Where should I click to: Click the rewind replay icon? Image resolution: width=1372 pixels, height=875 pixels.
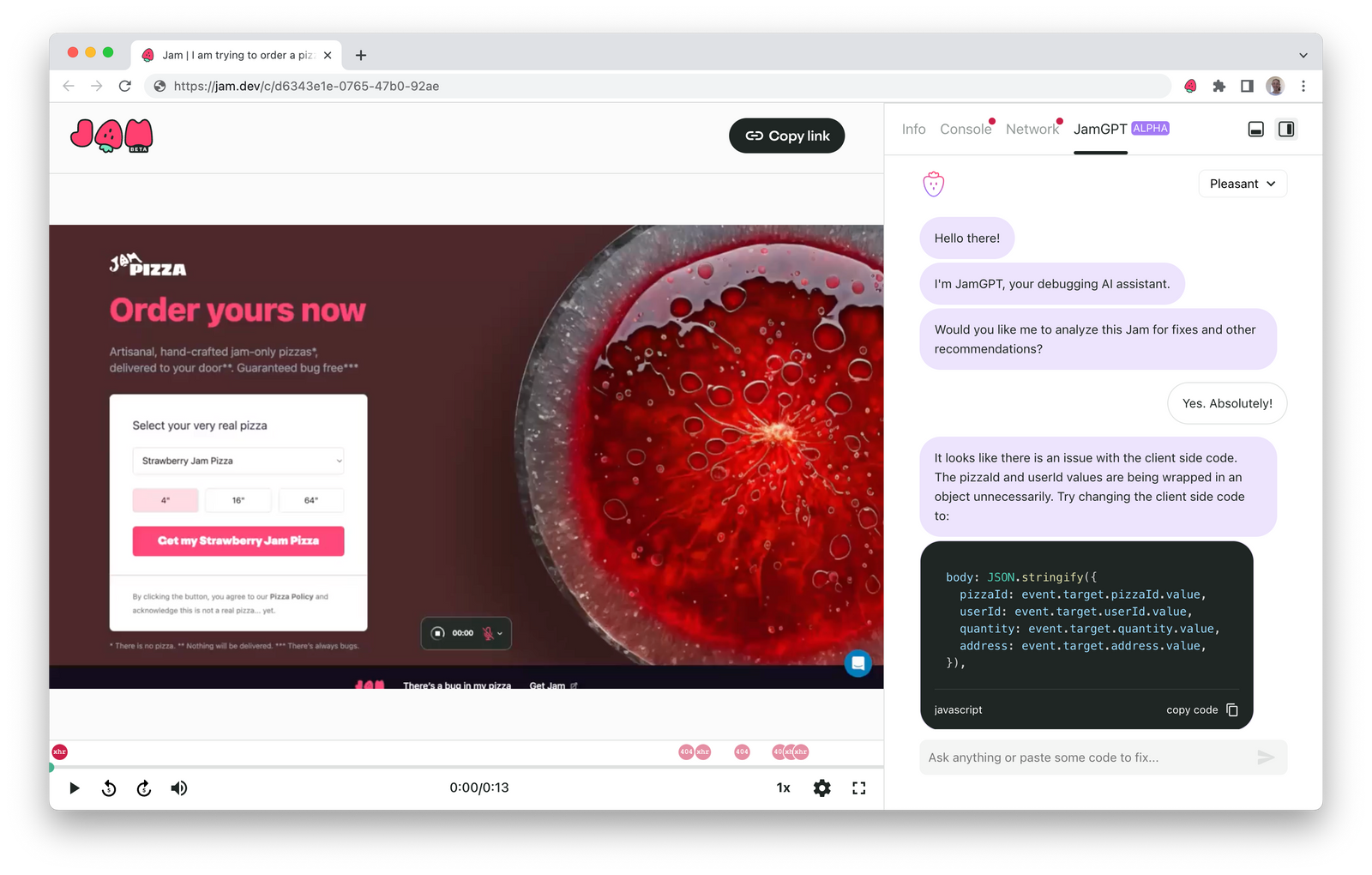click(x=109, y=788)
